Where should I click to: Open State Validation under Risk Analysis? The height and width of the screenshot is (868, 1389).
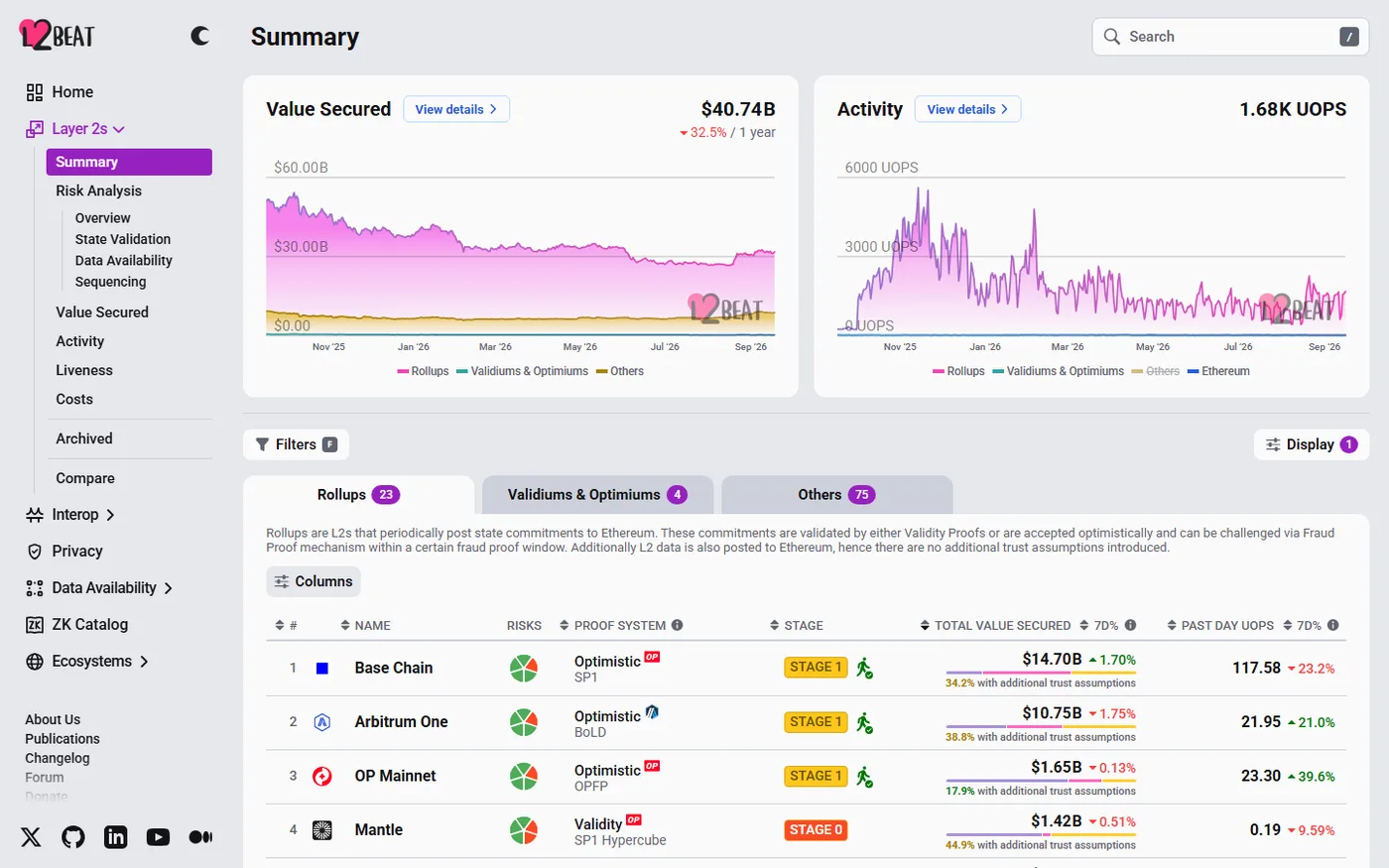click(123, 239)
